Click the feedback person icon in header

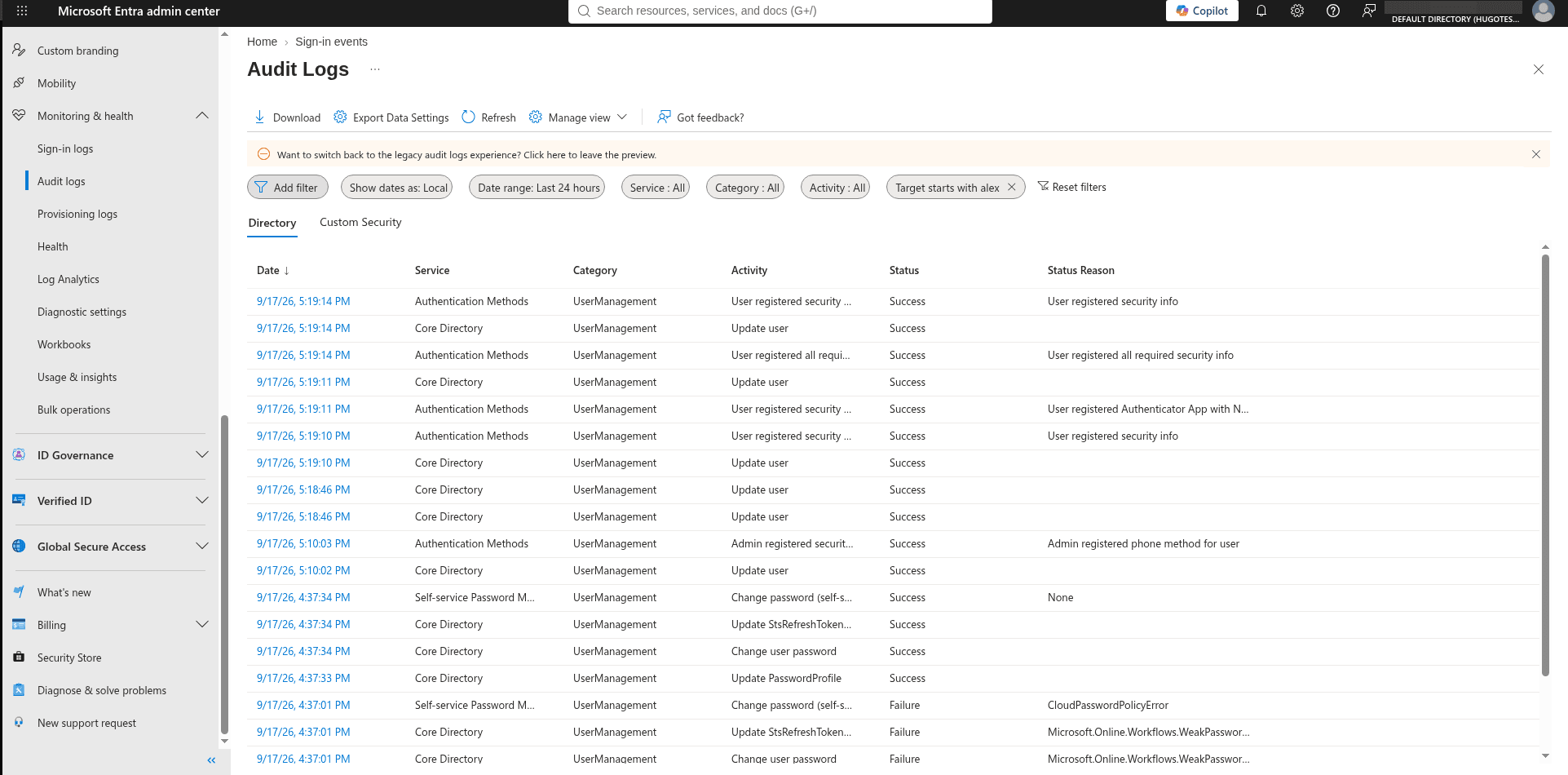tap(1368, 11)
